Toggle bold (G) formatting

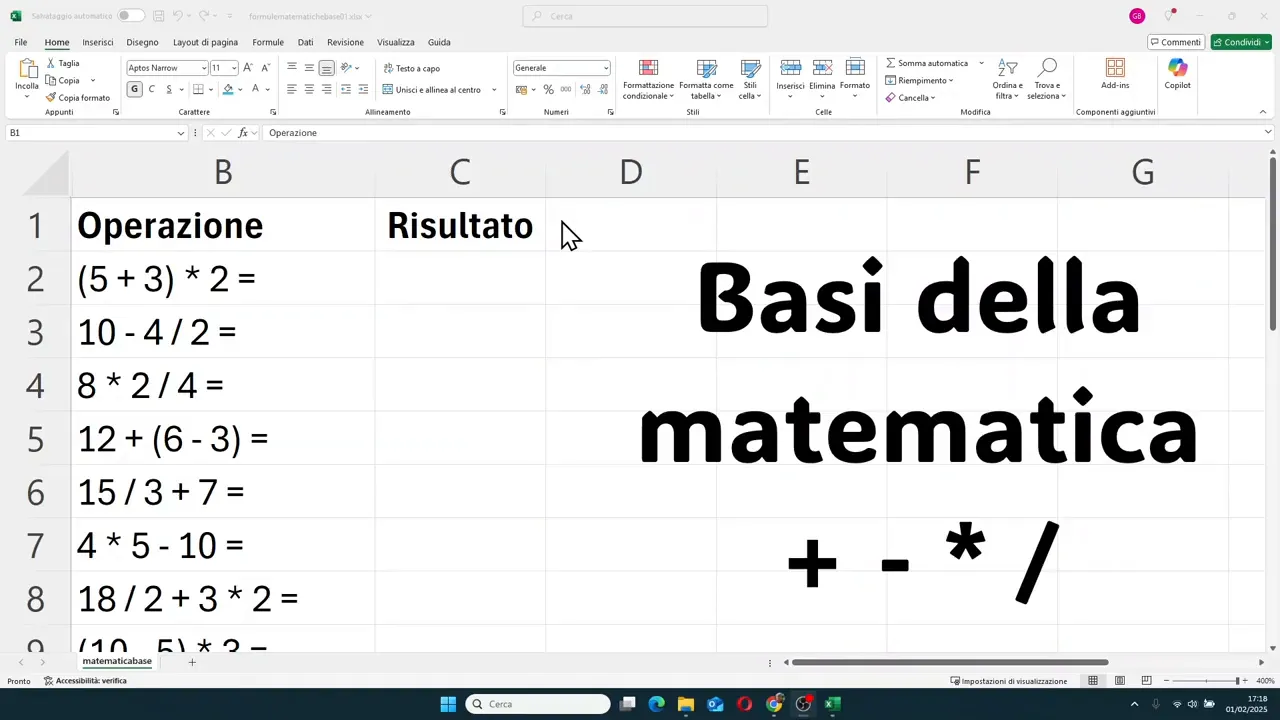pos(134,89)
